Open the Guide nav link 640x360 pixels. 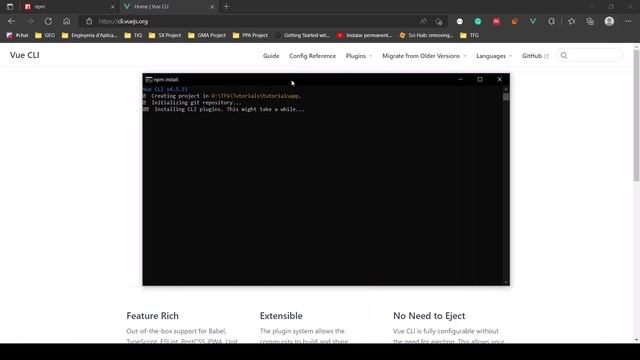pyautogui.click(x=271, y=56)
